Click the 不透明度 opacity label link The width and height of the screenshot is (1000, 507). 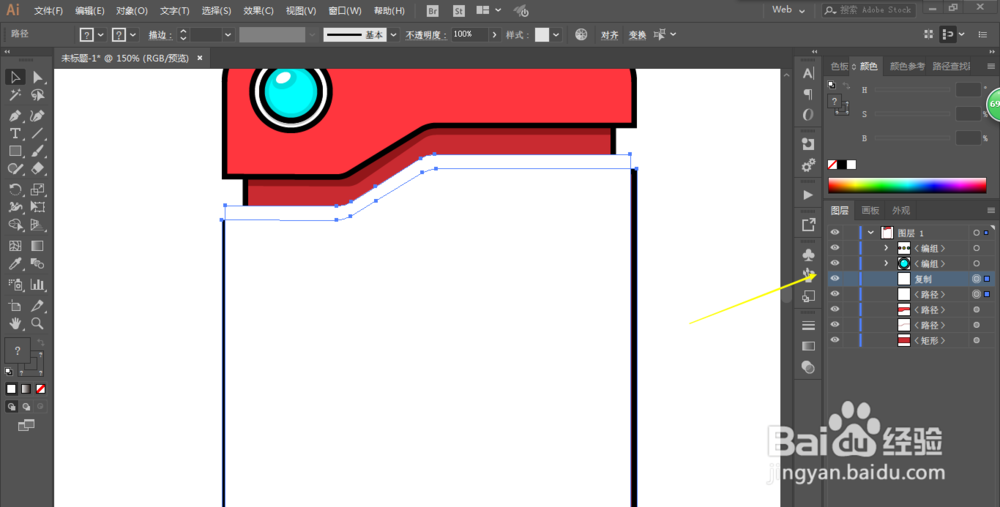click(x=426, y=35)
